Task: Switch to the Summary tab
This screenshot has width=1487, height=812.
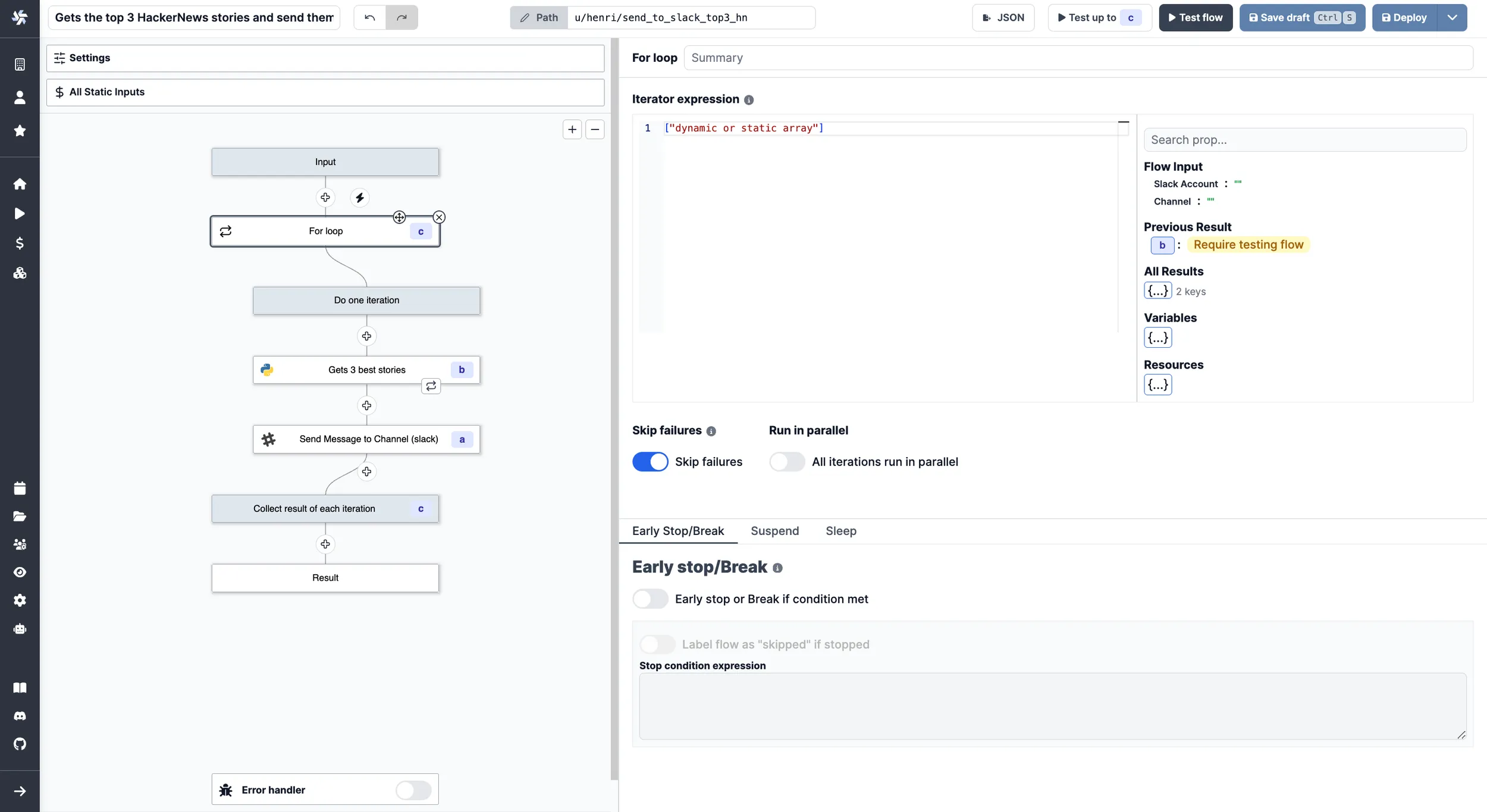Action: pyautogui.click(x=717, y=57)
